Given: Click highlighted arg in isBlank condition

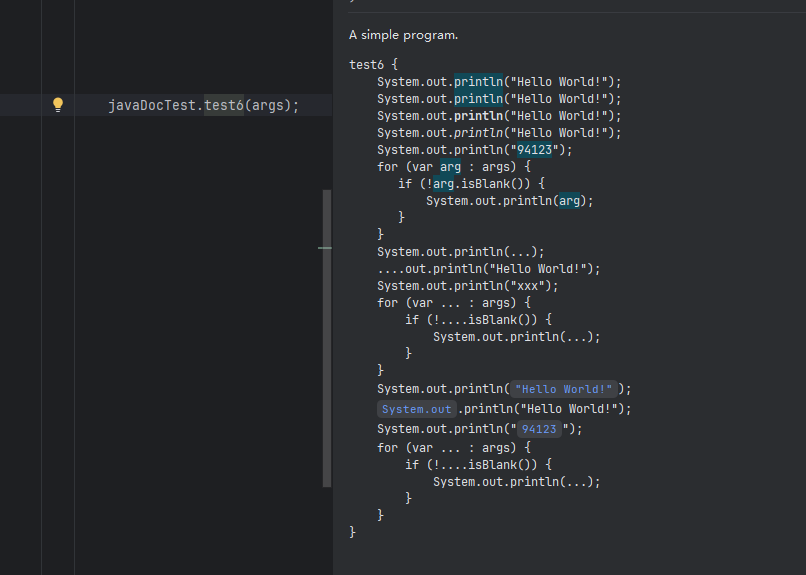Looking at the screenshot, I should coord(443,183).
